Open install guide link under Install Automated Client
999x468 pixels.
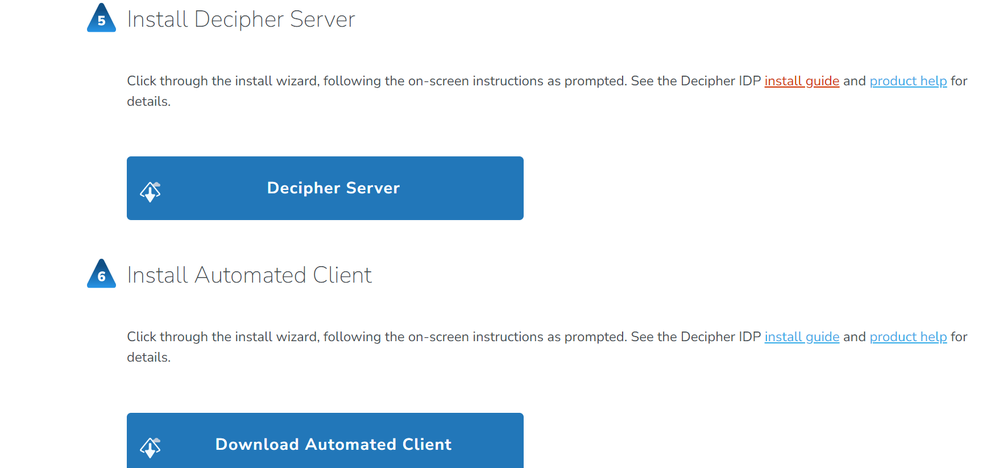[801, 337]
